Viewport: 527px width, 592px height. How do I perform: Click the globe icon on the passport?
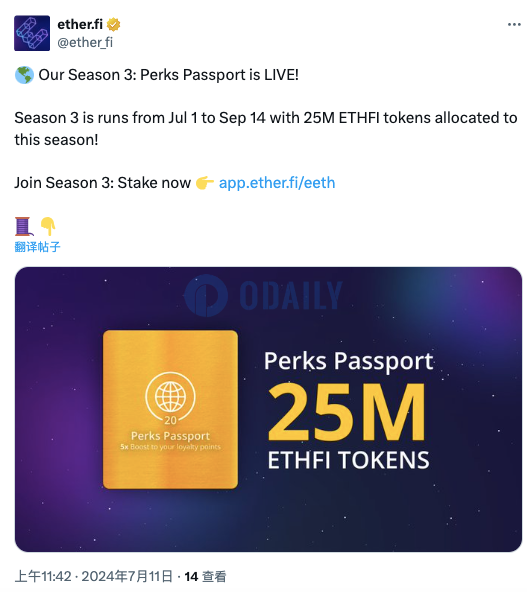(x=171, y=396)
